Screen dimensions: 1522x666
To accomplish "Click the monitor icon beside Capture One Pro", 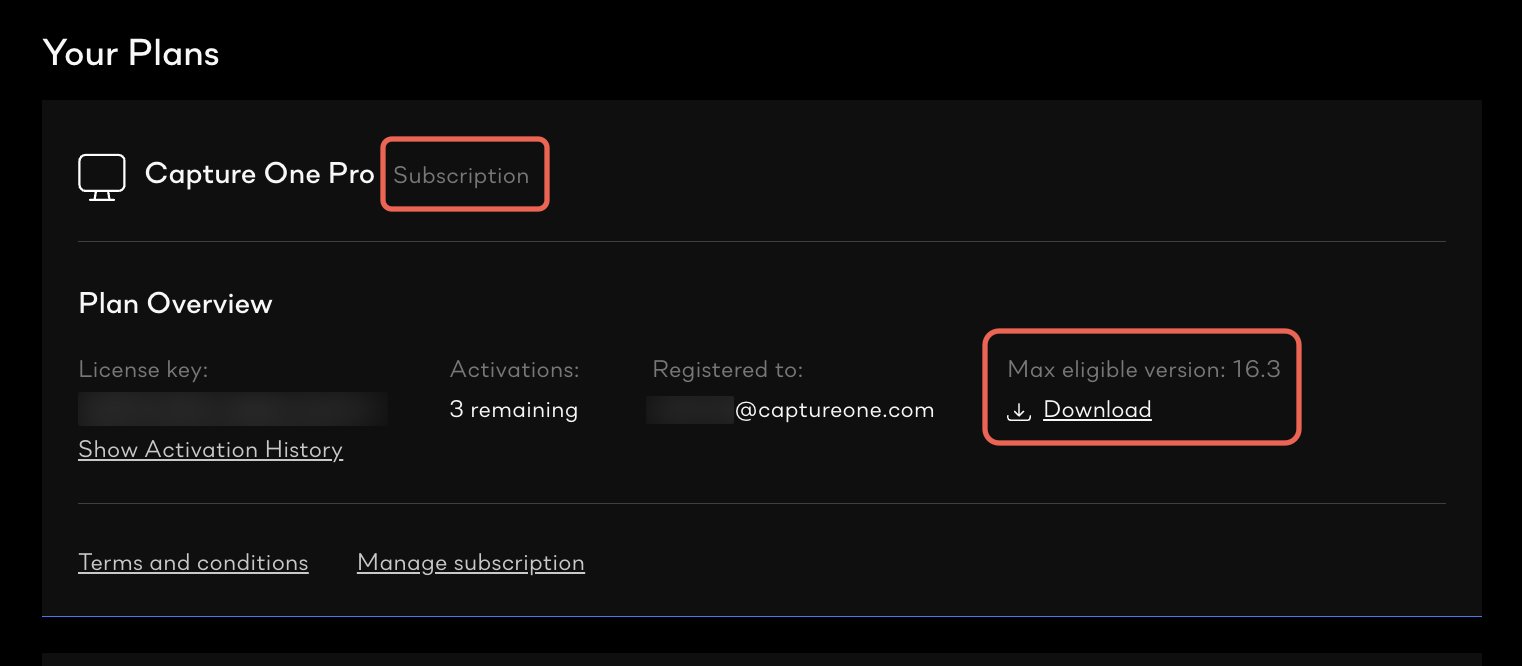I will (102, 177).
